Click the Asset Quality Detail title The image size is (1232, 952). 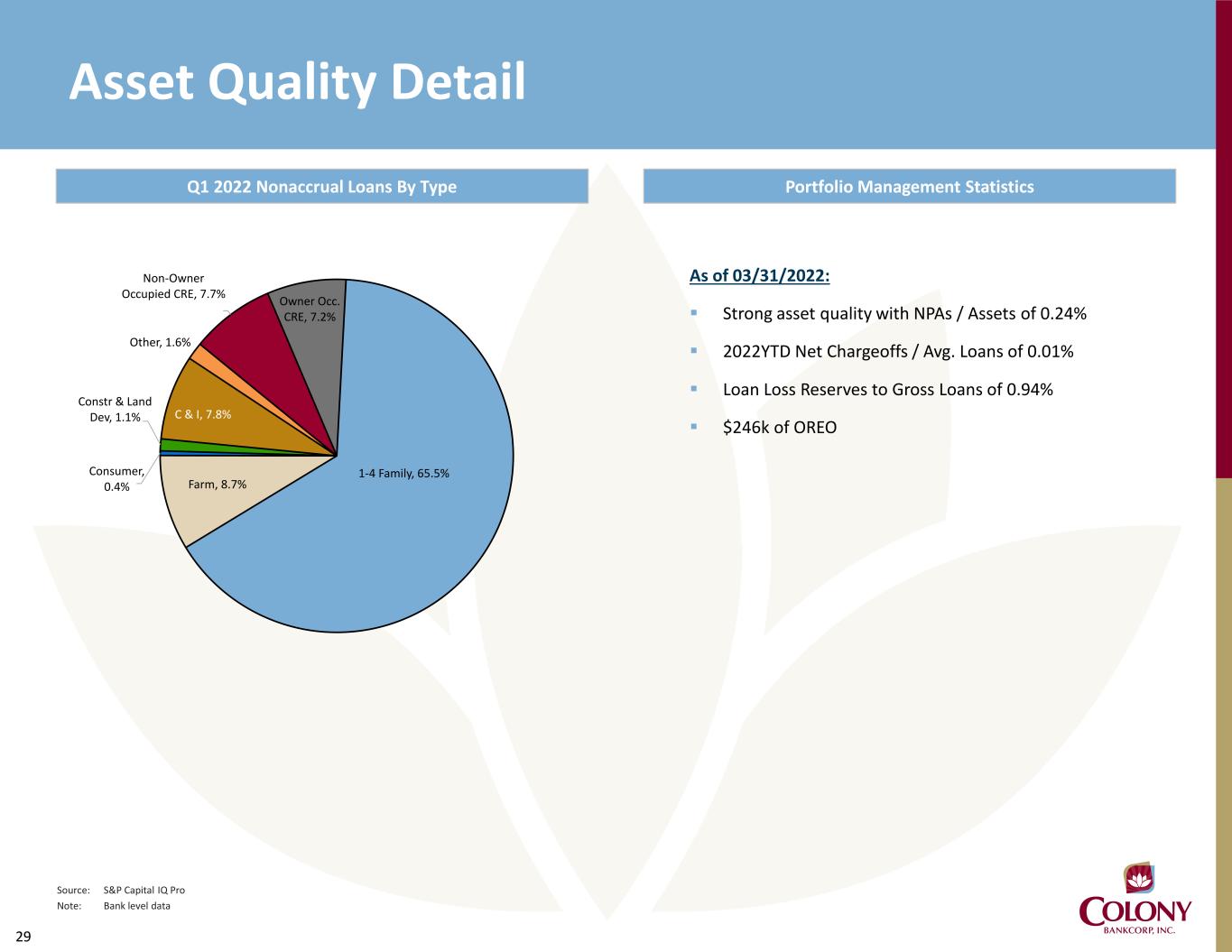pos(298,83)
